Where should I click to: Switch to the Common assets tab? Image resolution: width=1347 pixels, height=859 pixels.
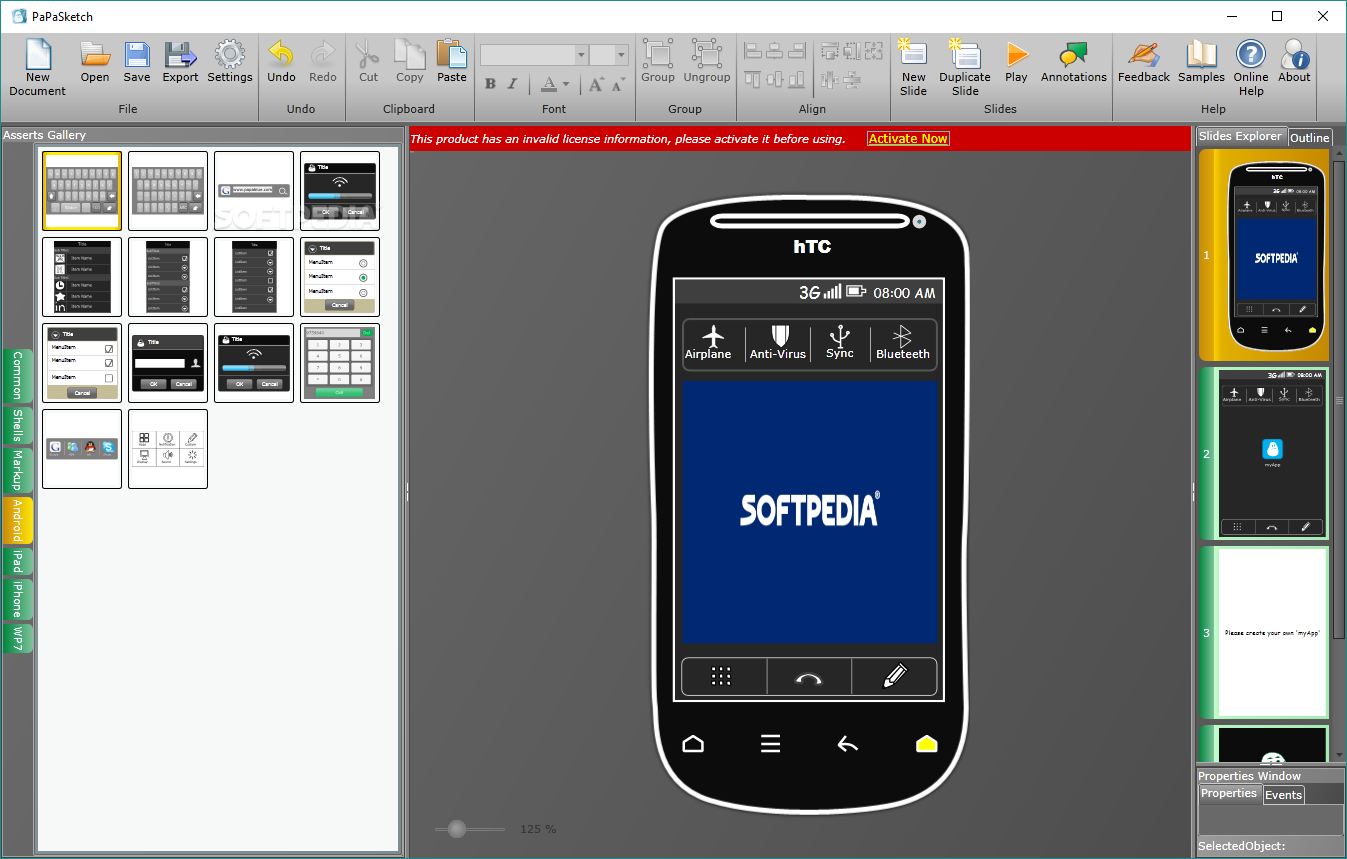(18, 376)
